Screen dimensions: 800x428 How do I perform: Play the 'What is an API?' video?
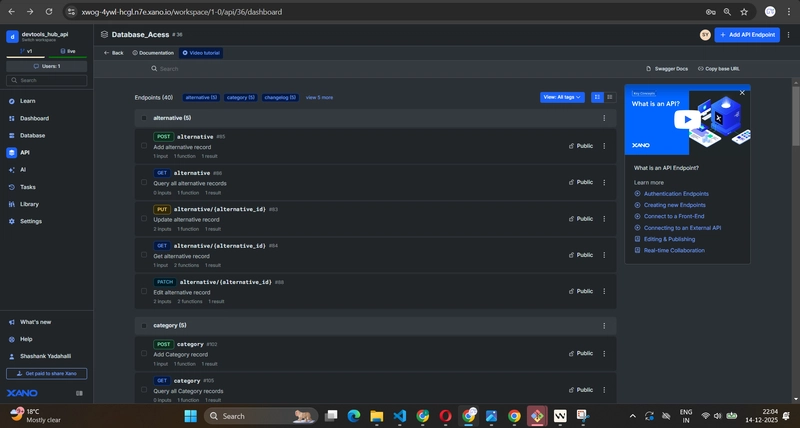tap(687, 117)
